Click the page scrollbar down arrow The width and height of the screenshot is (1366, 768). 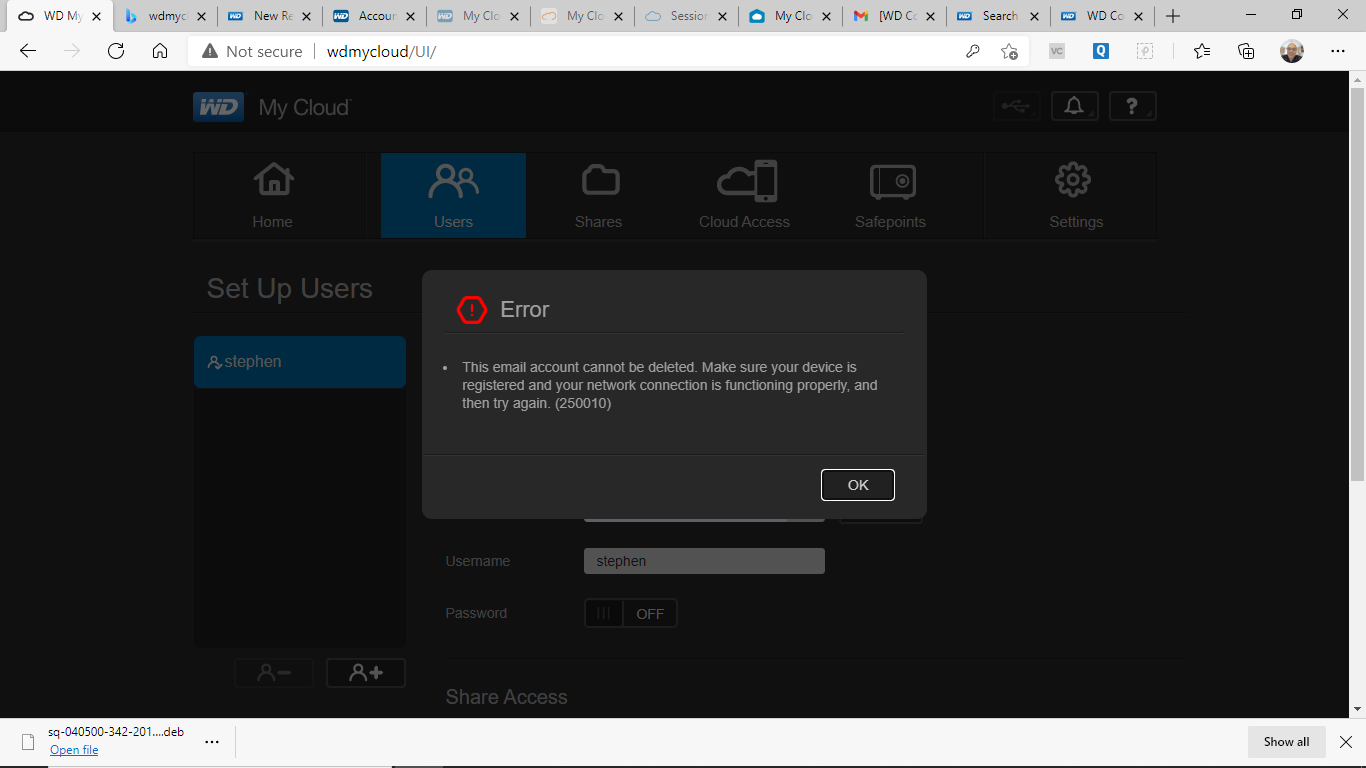1358,710
